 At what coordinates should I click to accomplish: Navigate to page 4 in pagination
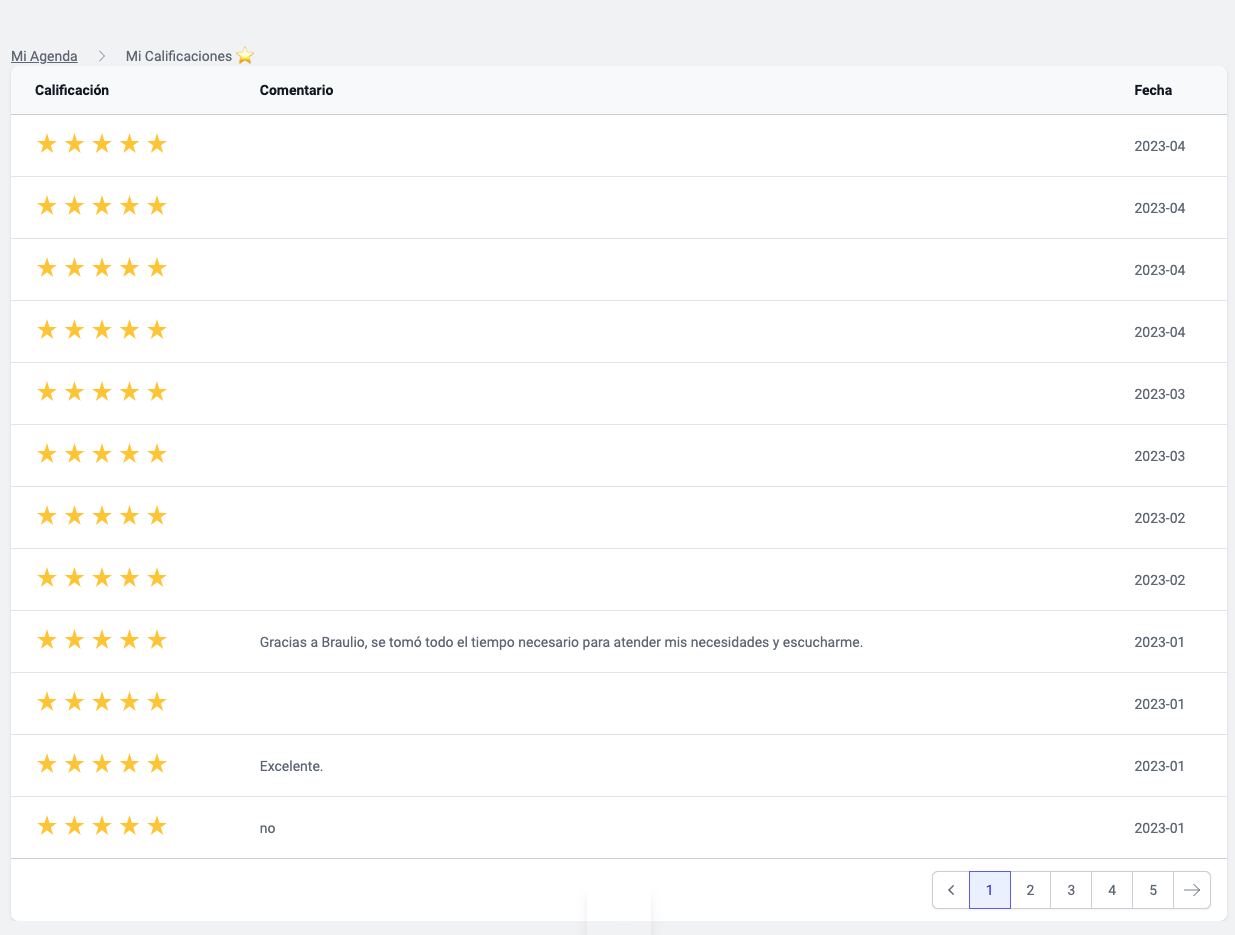1112,890
